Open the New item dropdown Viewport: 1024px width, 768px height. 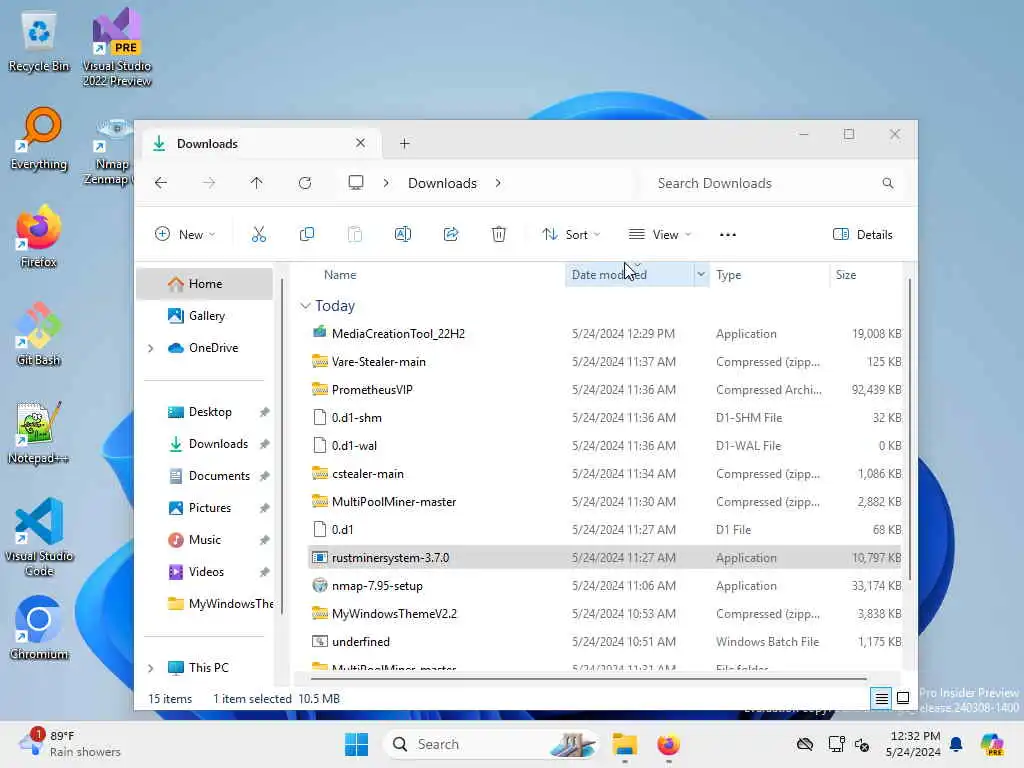pos(185,234)
